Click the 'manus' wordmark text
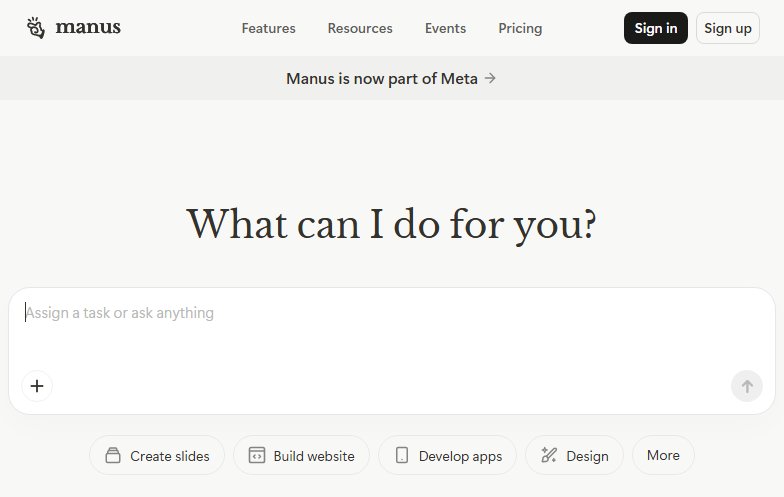This screenshot has width=784, height=497. 88,28
